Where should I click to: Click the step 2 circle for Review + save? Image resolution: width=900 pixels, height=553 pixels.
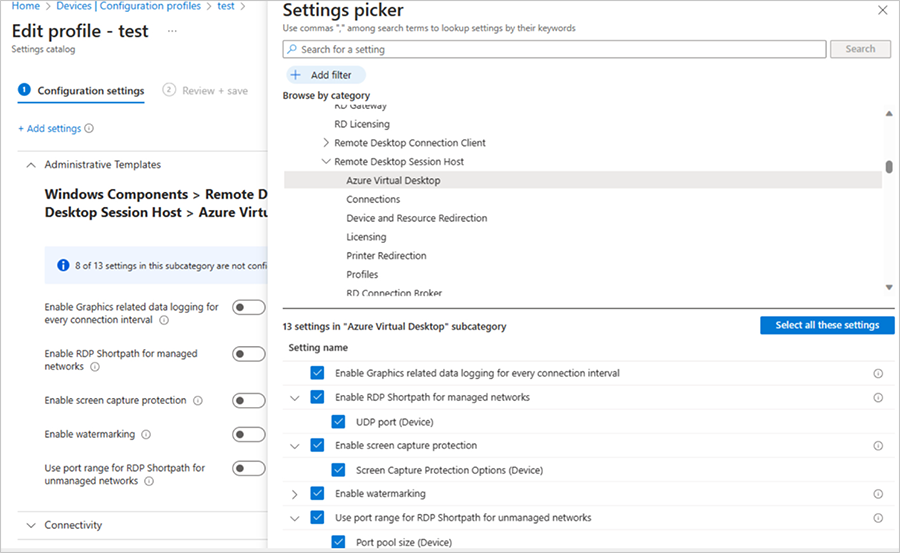pos(169,90)
